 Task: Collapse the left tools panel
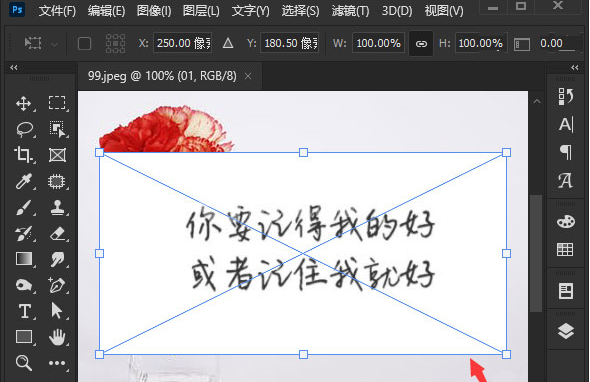14,67
